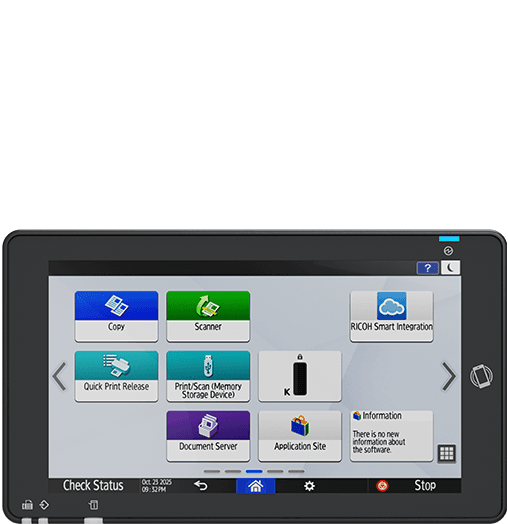
Task: Open application list grid icon
Action: pyautogui.click(x=447, y=453)
